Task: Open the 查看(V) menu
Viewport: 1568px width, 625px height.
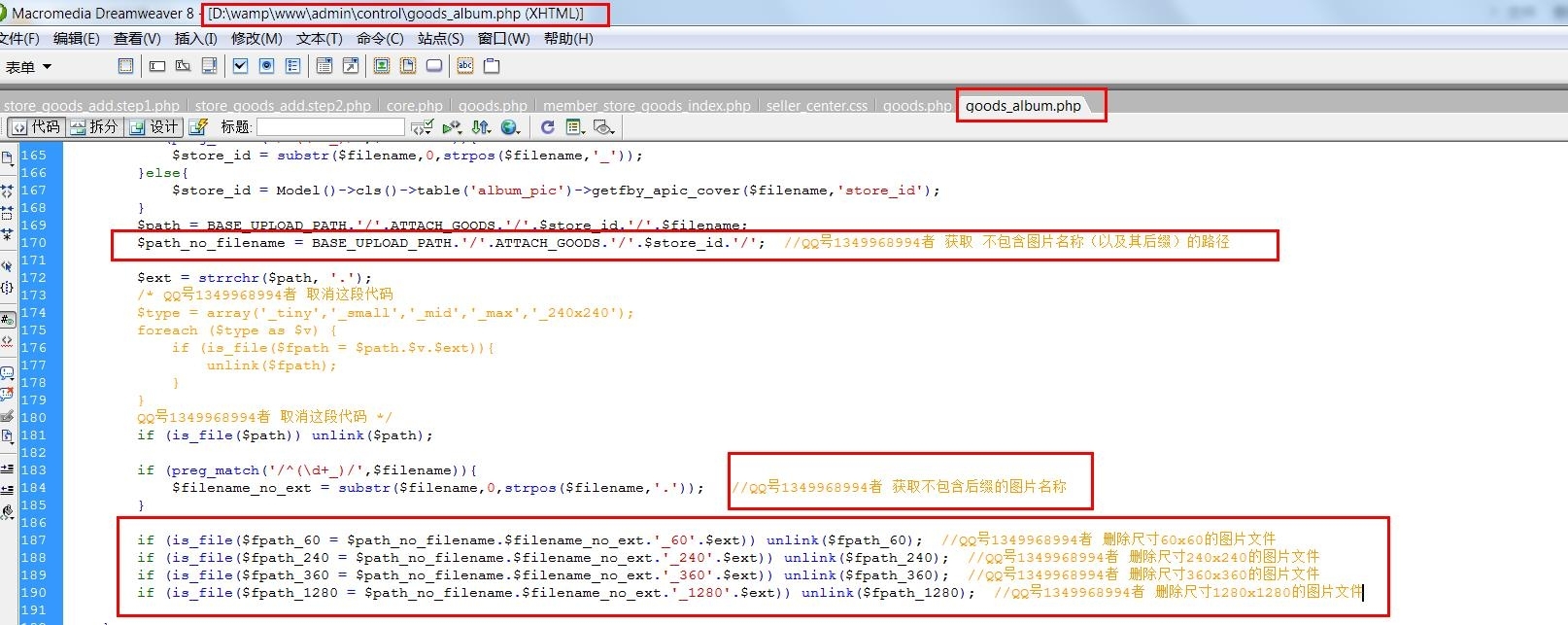Action: 137,39
